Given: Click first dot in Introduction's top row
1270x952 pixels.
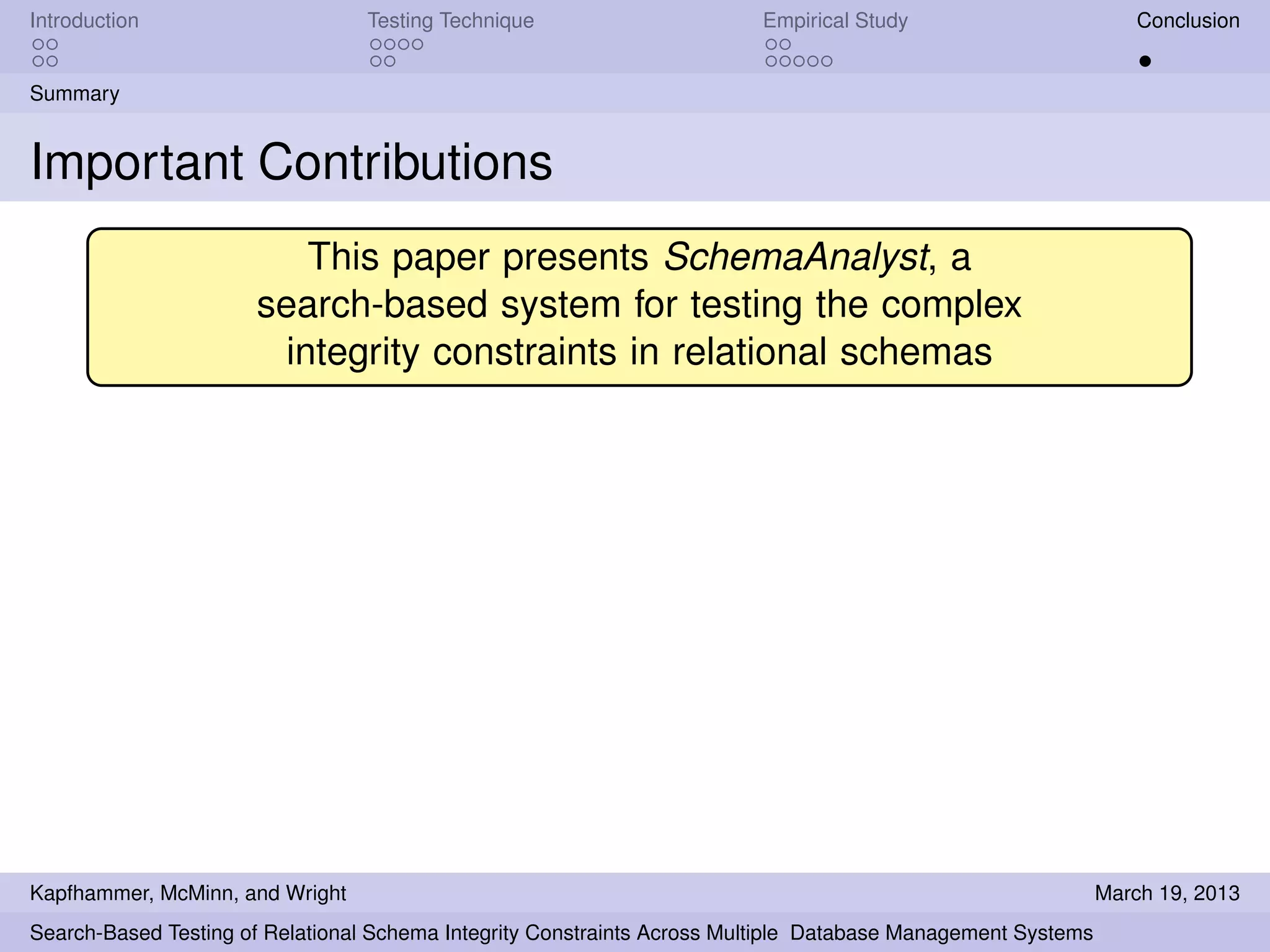Looking at the screenshot, I should click(38, 45).
